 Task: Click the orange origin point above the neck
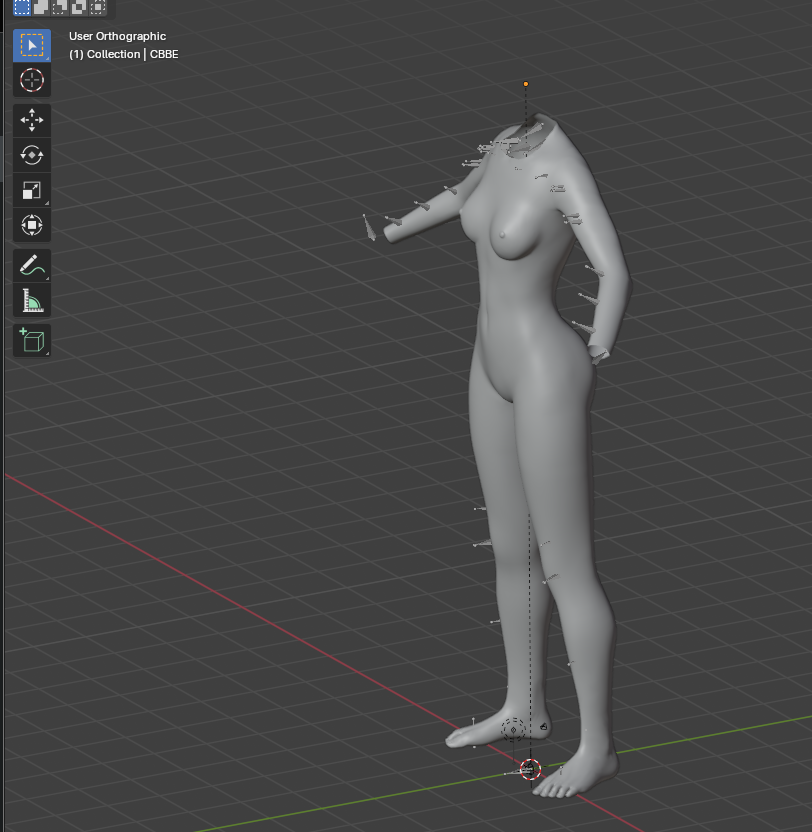pyautogui.click(x=526, y=84)
